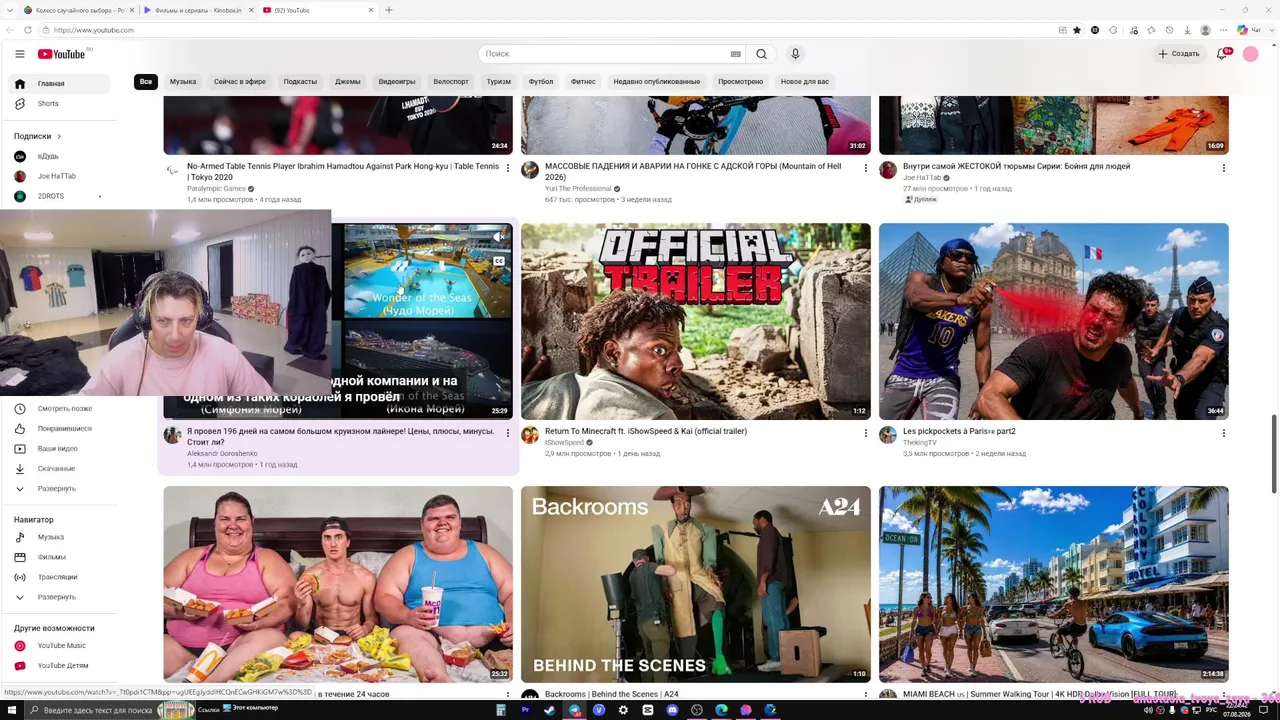Select the Сейчас в эфире chip
1280x720 pixels.
click(x=240, y=82)
